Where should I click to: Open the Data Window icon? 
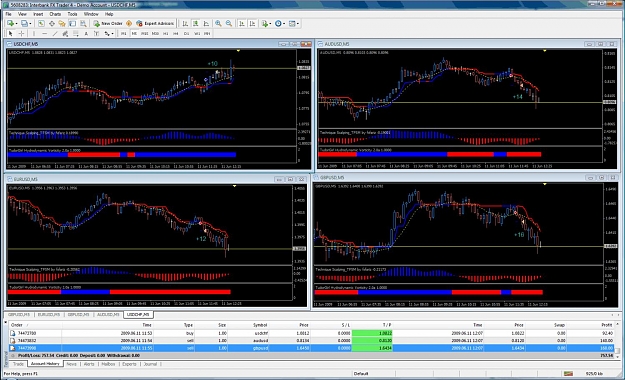(52, 24)
